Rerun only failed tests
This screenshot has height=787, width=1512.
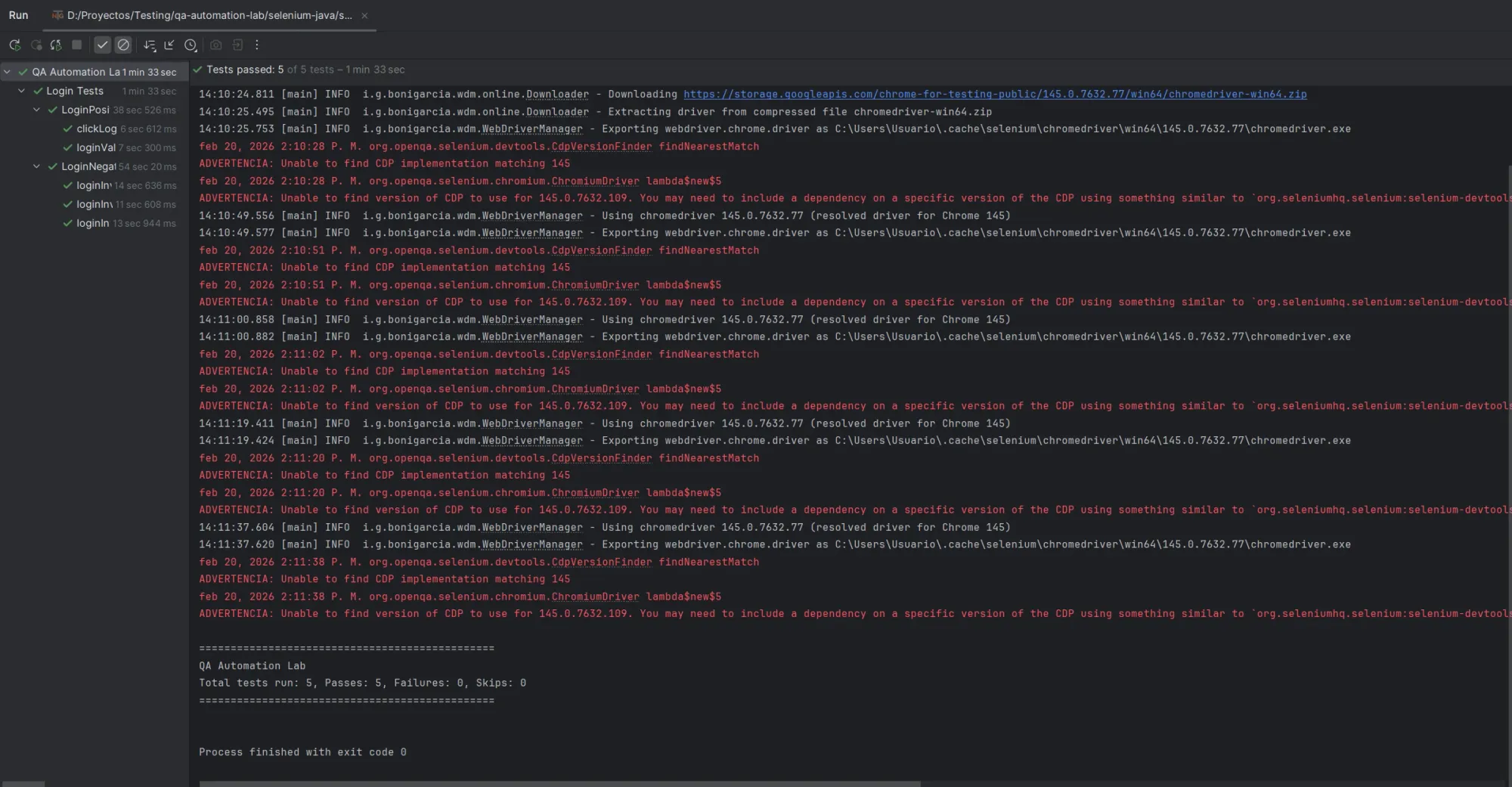coord(36,45)
